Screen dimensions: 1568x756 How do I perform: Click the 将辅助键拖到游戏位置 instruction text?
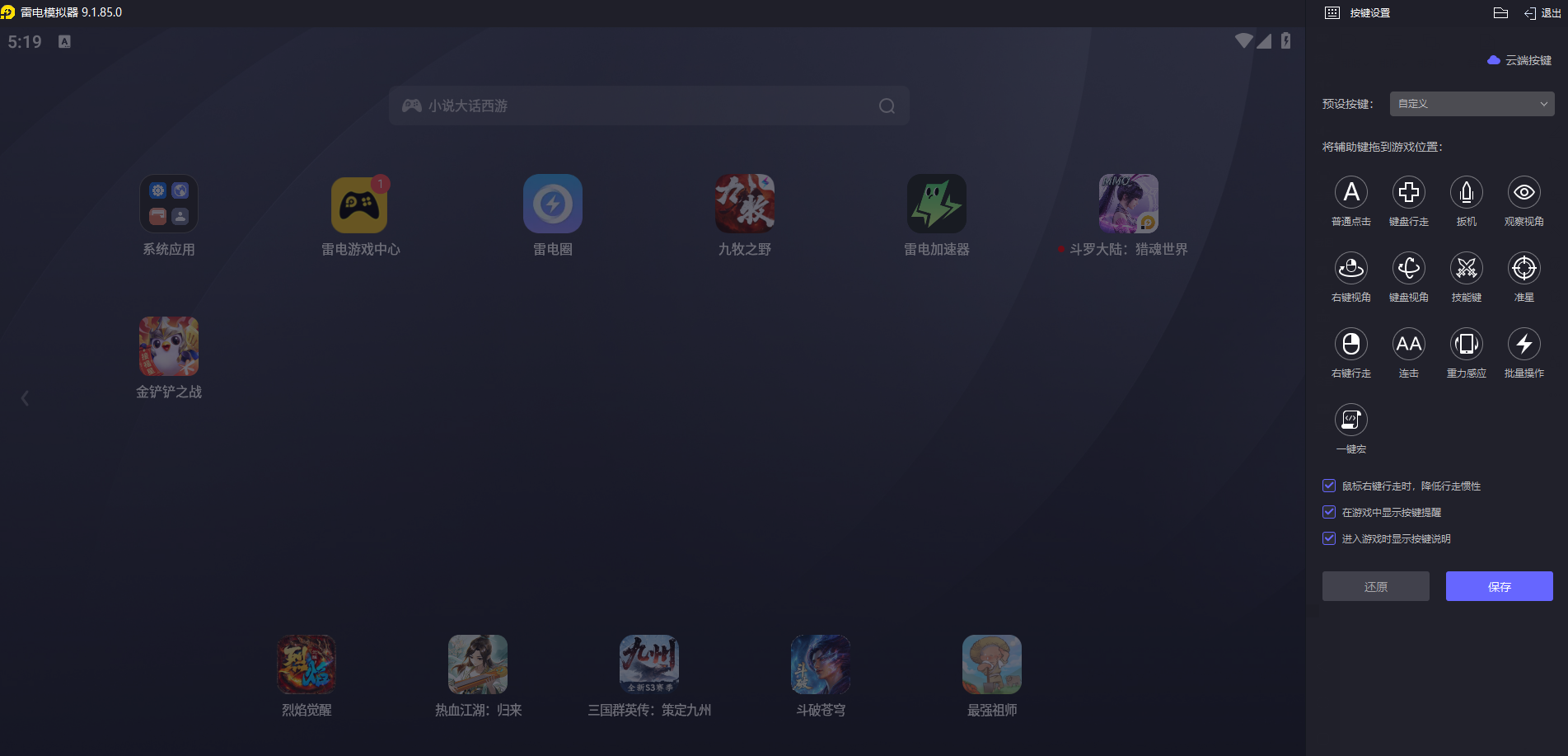(1383, 147)
